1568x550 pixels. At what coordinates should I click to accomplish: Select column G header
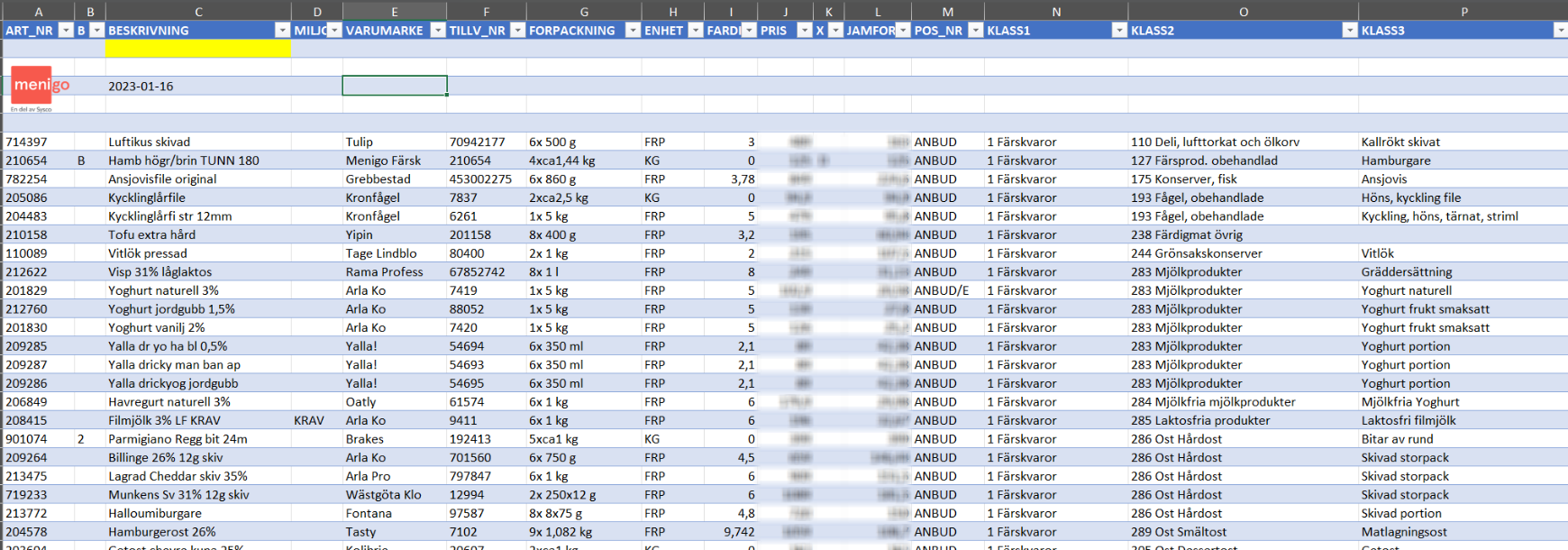(x=584, y=12)
